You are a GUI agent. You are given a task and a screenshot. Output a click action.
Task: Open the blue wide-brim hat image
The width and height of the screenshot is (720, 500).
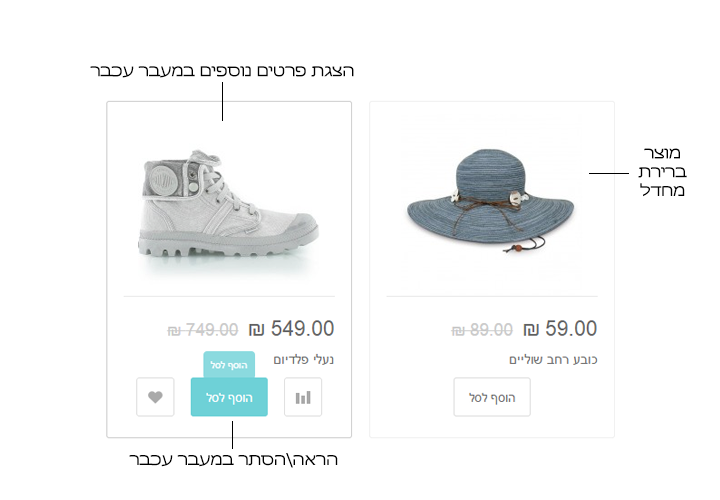(490, 200)
